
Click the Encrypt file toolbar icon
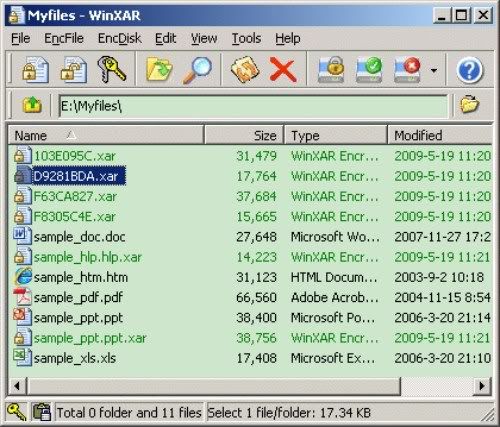[35, 70]
